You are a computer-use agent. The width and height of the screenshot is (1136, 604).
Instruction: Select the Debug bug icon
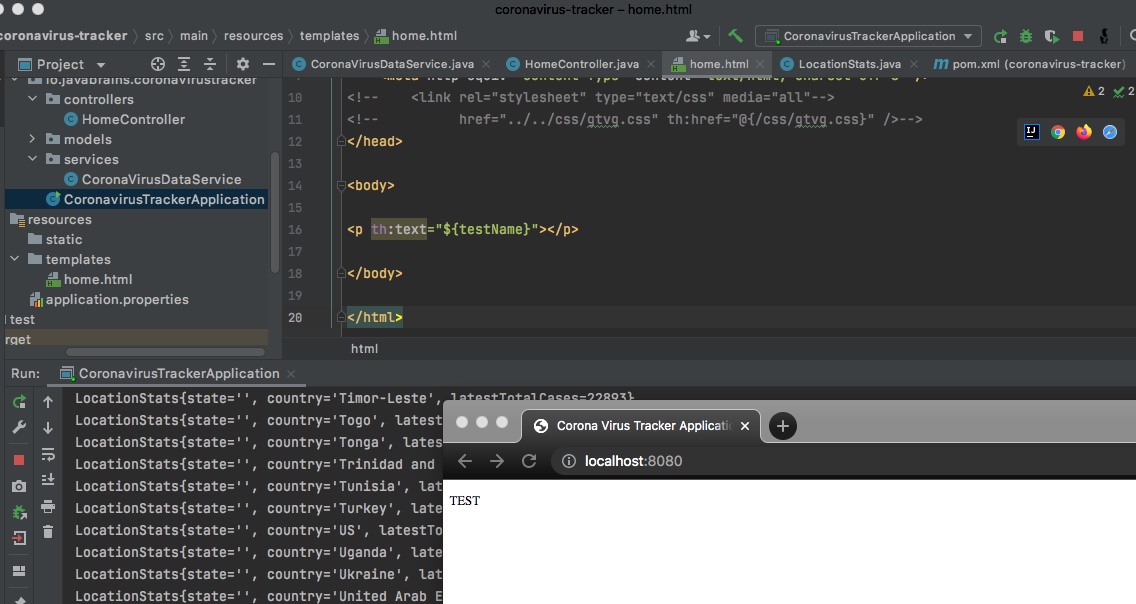[1025, 35]
